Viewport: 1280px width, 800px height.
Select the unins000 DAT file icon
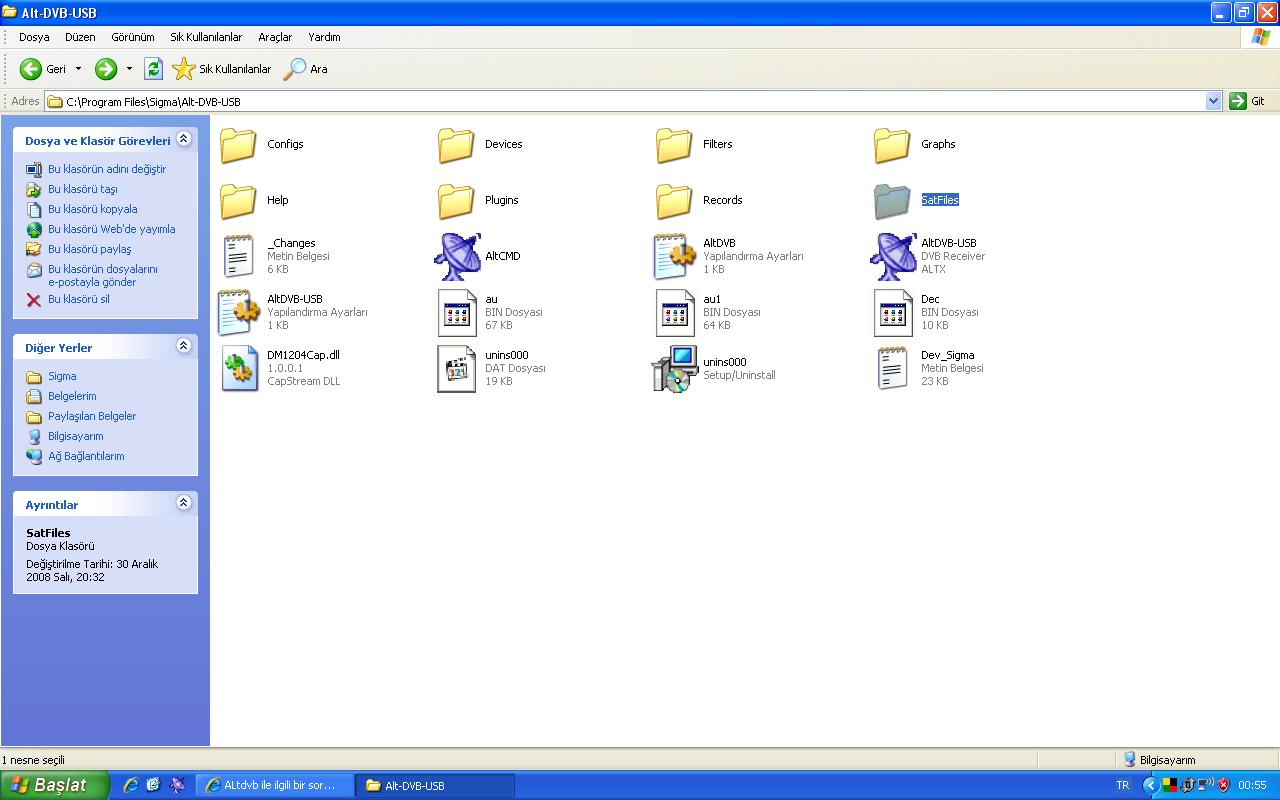point(457,369)
